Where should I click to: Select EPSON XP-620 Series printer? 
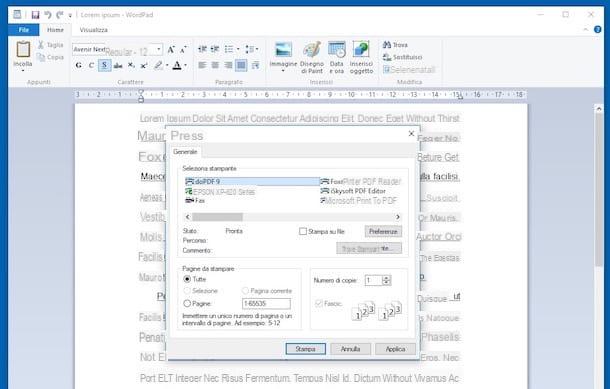coord(220,191)
